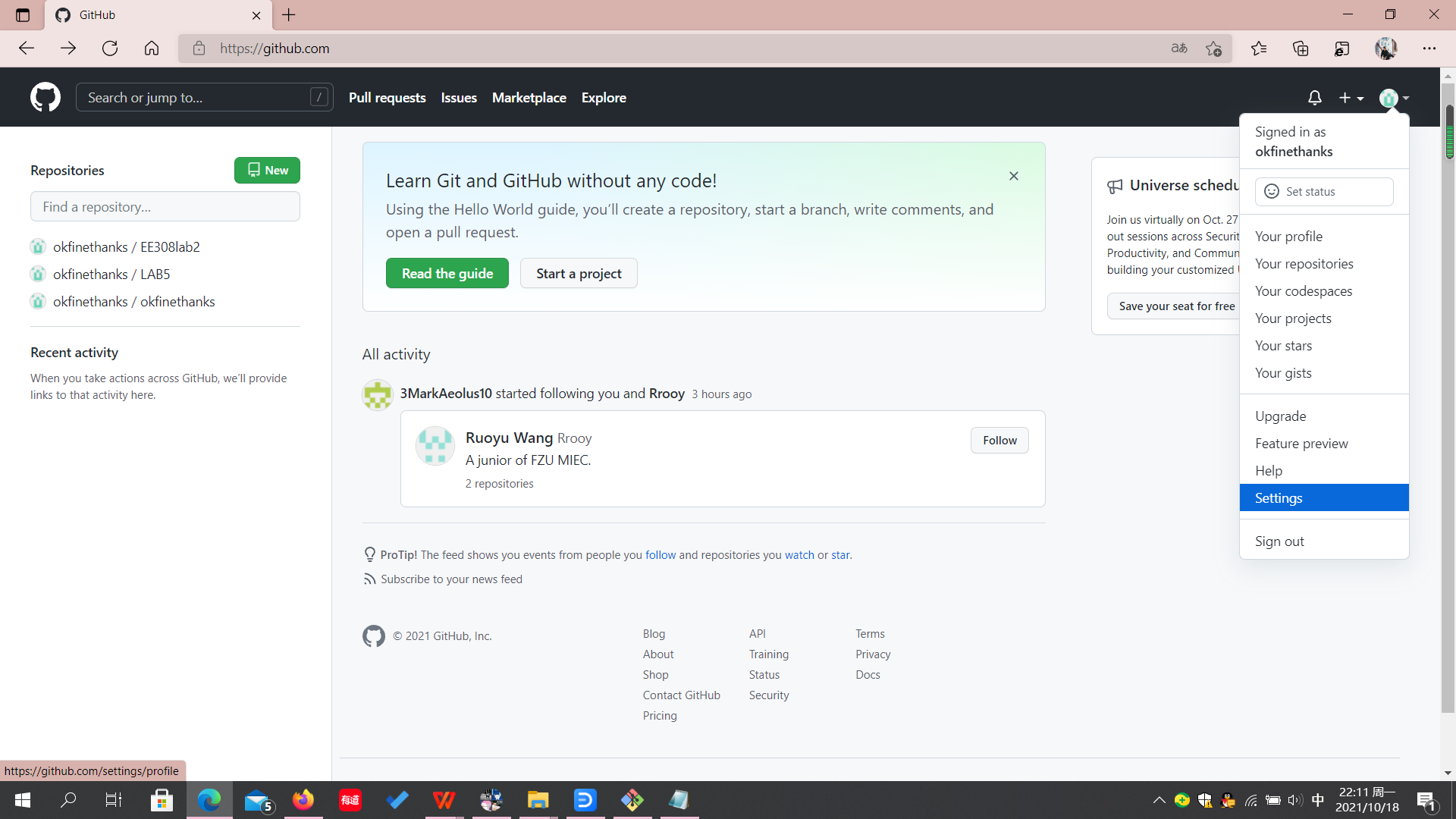Click browser Home icon
1456x819 pixels.
click(152, 49)
